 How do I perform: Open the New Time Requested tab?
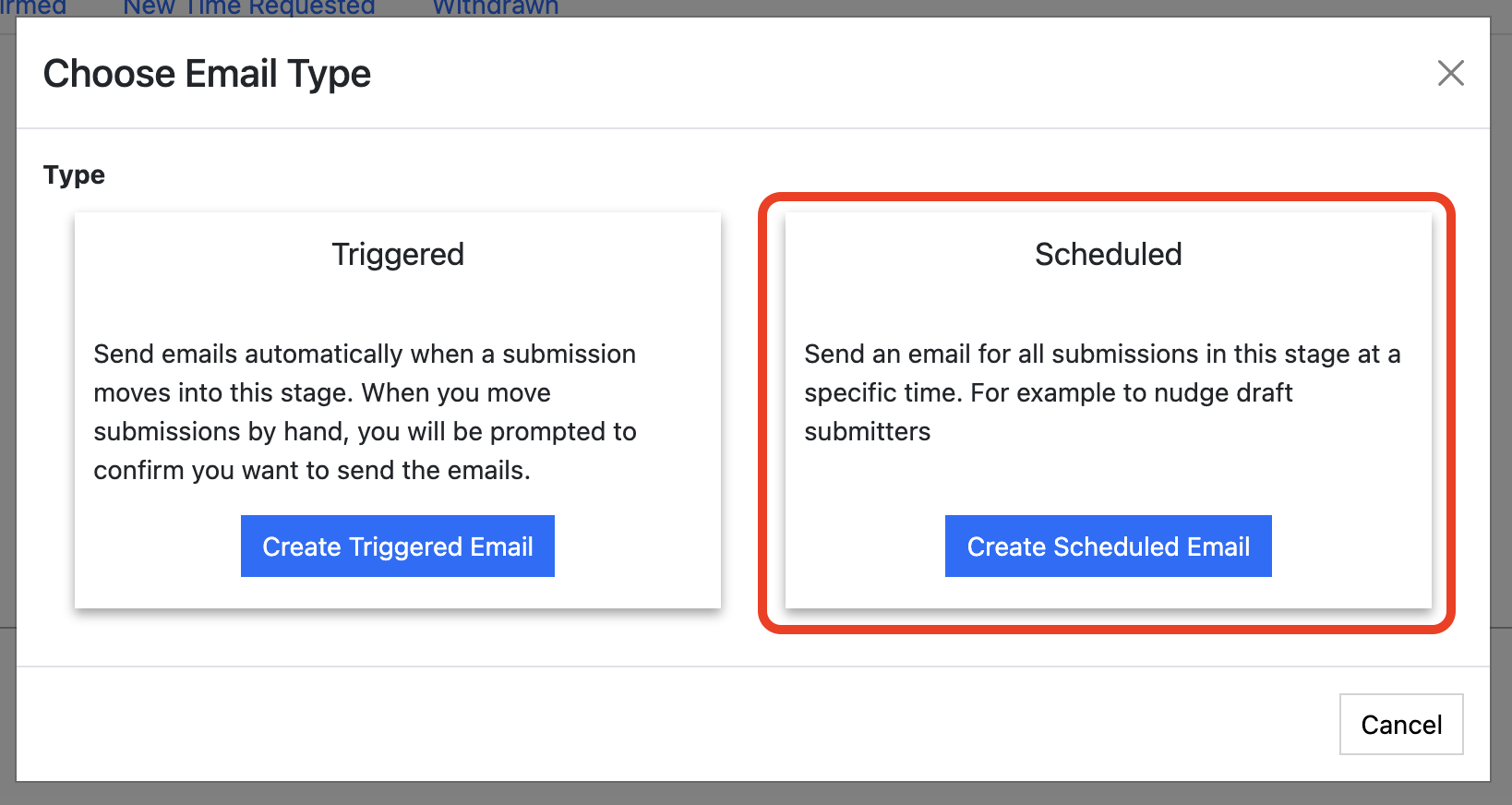pyautogui.click(x=247, y=7)
